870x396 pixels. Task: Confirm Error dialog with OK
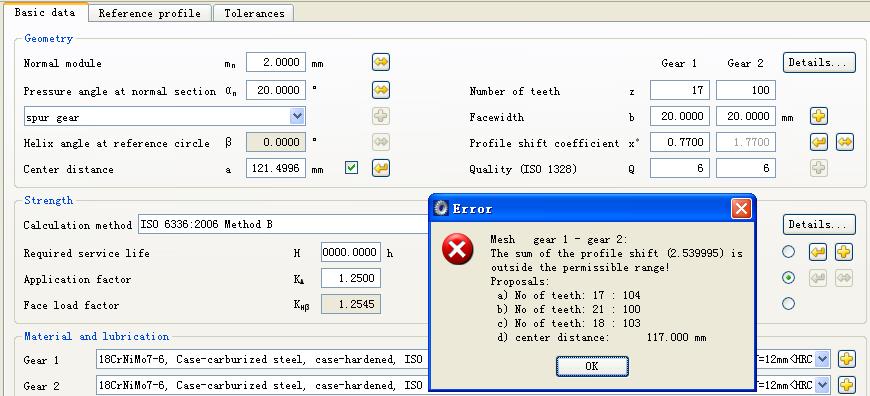[592, 366]
